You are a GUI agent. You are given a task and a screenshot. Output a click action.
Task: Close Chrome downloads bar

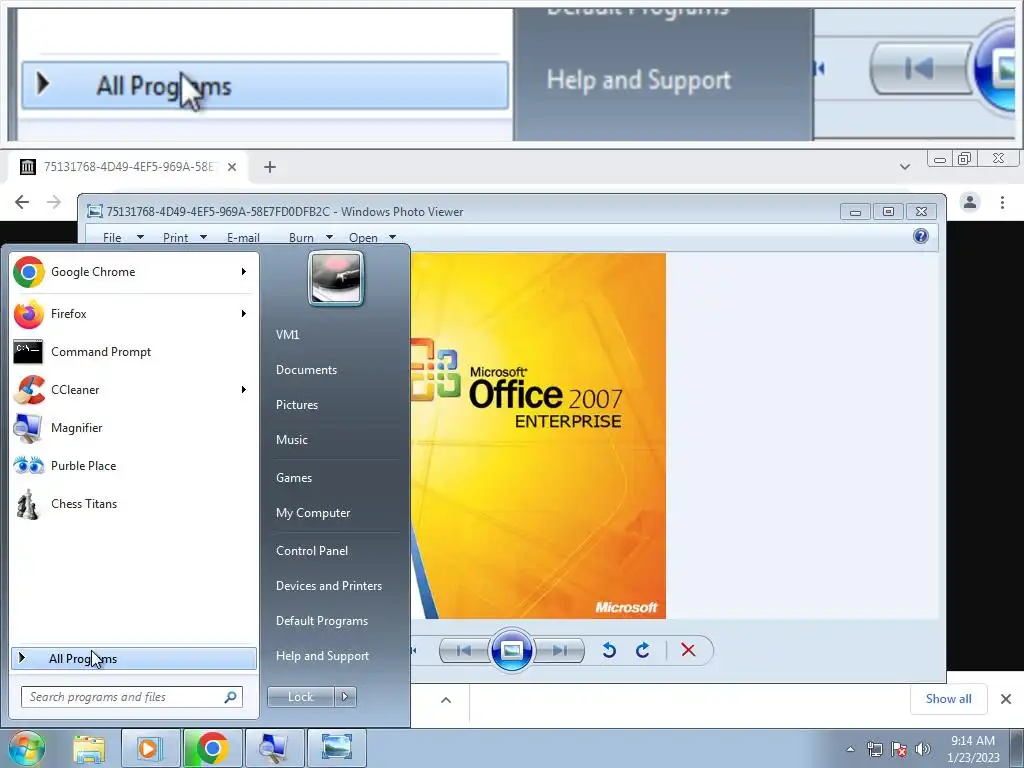(x=1006, y=699)
